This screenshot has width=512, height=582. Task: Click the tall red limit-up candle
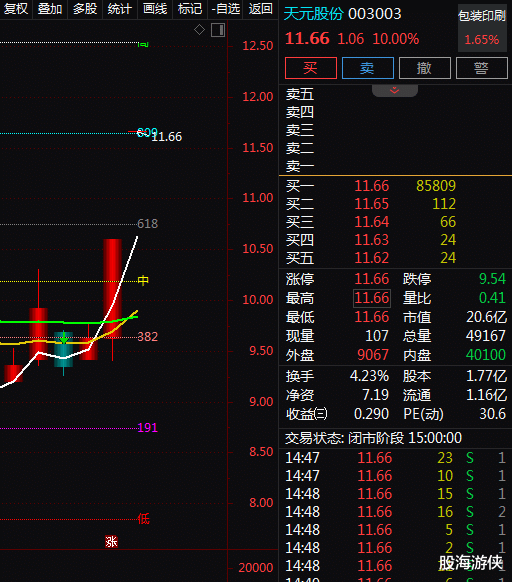point(112,288)
